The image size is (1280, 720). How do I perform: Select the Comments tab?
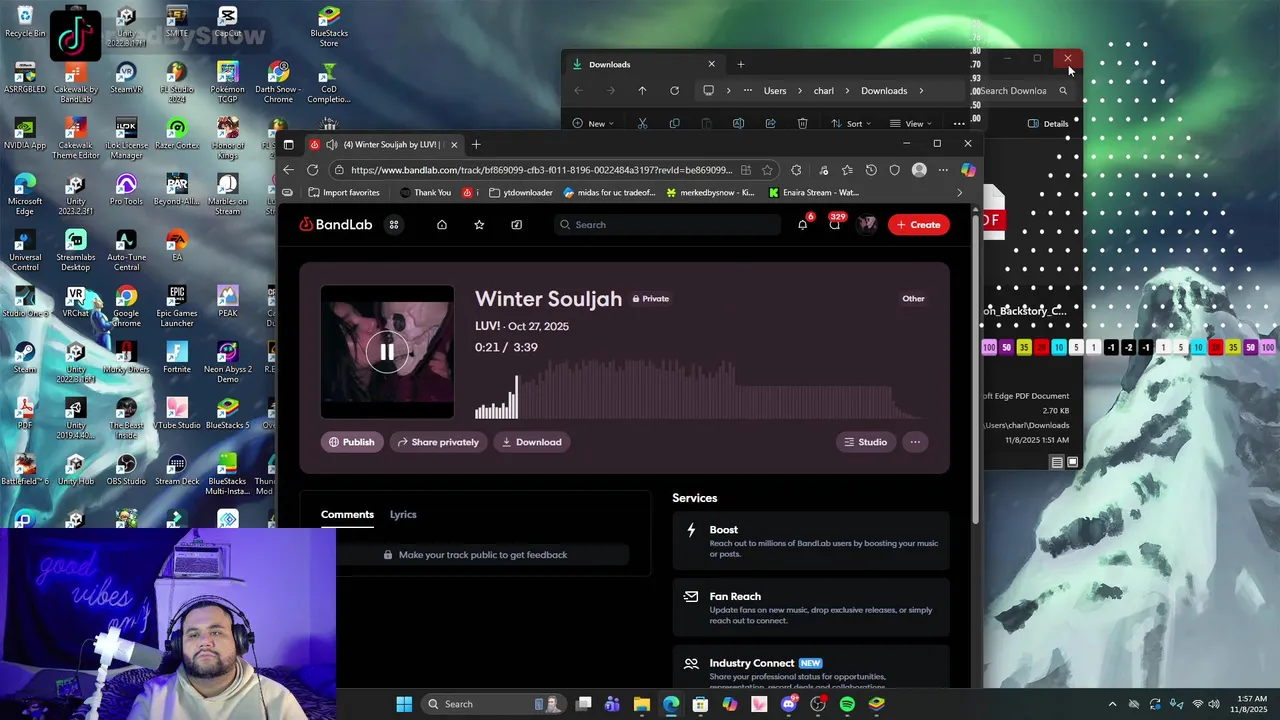pyautogui.click(x=347, y=514)
